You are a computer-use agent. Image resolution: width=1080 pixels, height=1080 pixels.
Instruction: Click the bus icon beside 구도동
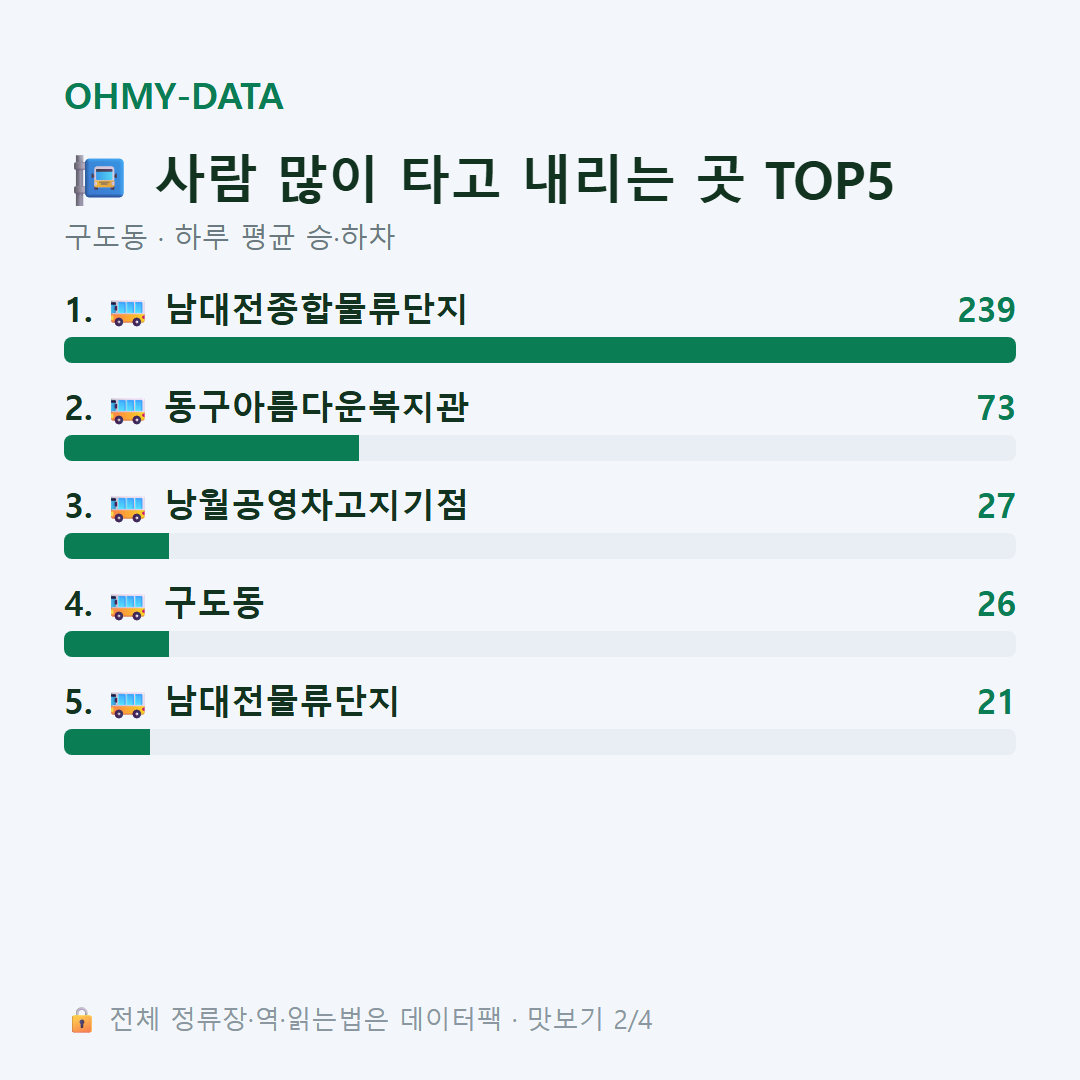[x=128, y=605]
